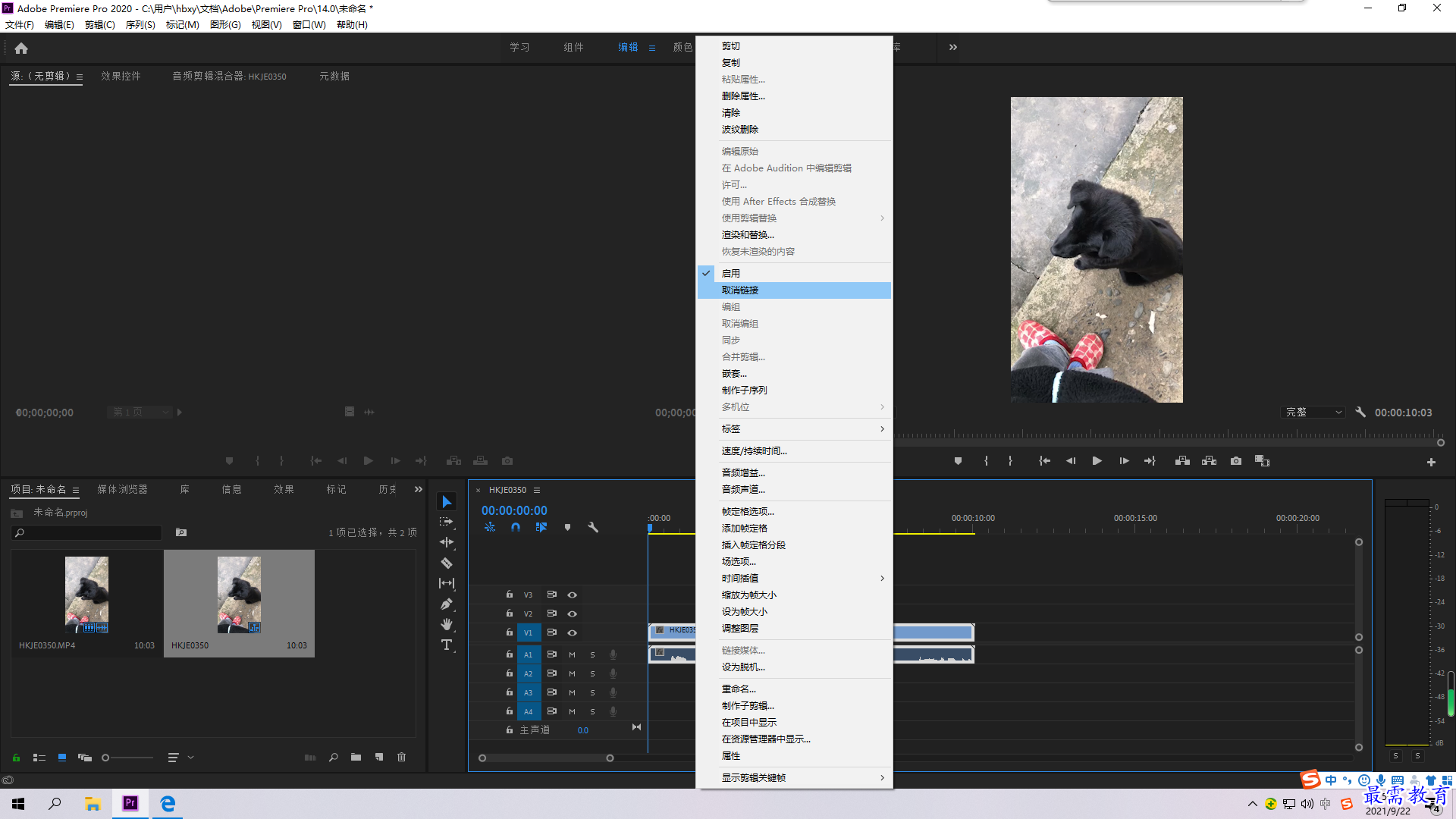Open 学习 workspace

pyautogui.click(x=519, y=47)
